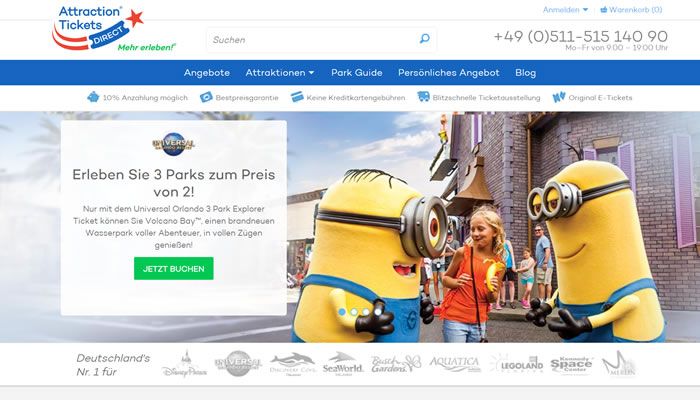Select the first carousel slide dot
700x400 pixels.
pyautogui.click(x=341, y=312)
